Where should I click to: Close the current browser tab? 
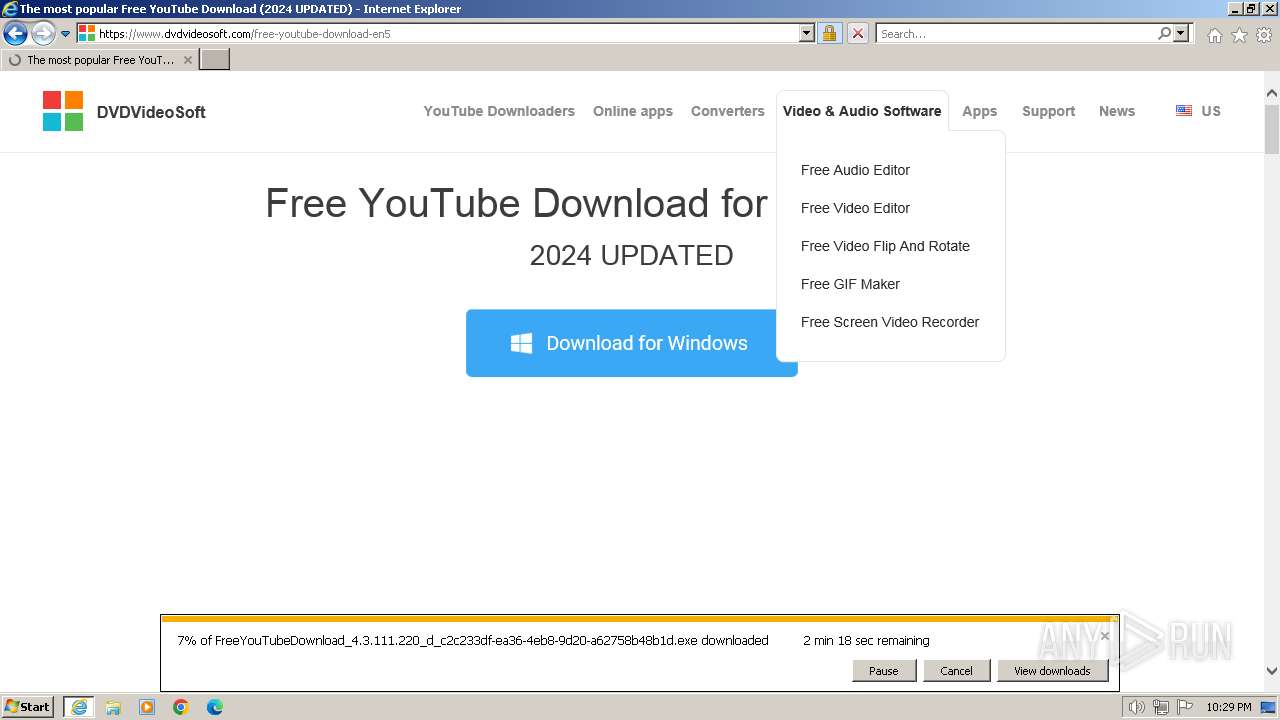tap(187, 60)
